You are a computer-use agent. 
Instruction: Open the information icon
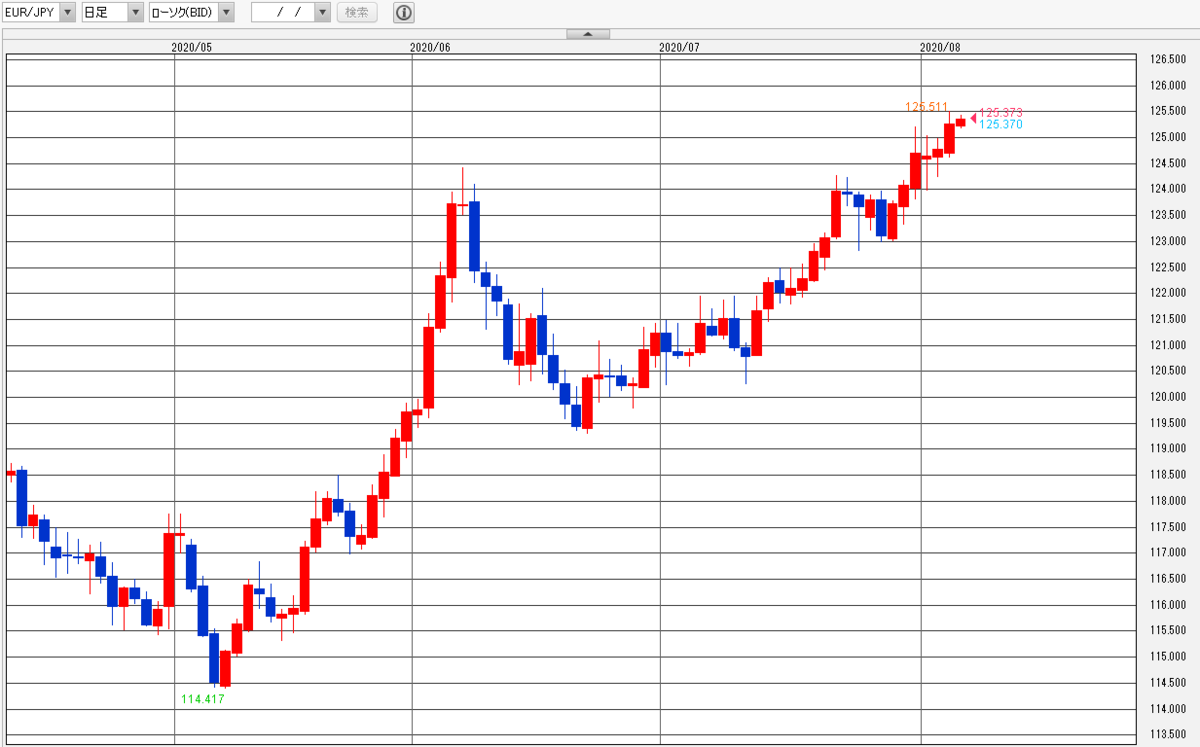[403, 13]
